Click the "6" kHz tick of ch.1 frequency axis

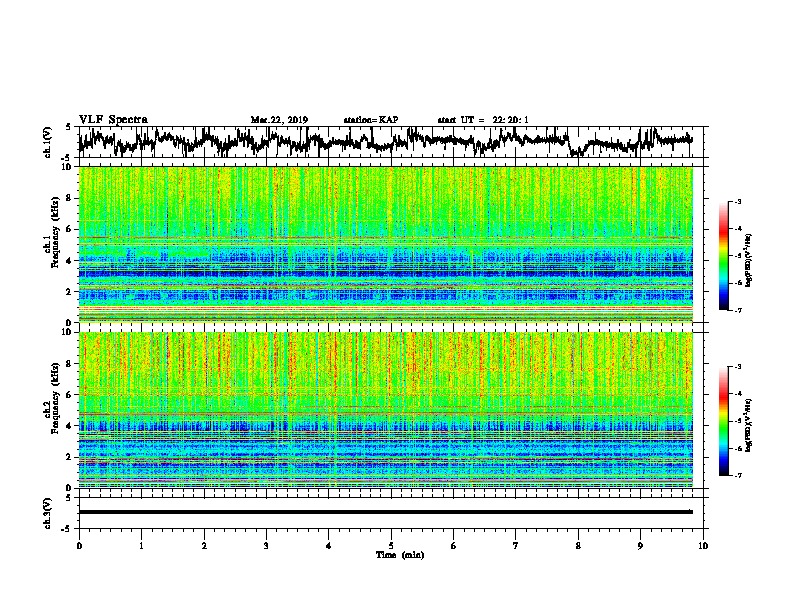tap(70, 229)
